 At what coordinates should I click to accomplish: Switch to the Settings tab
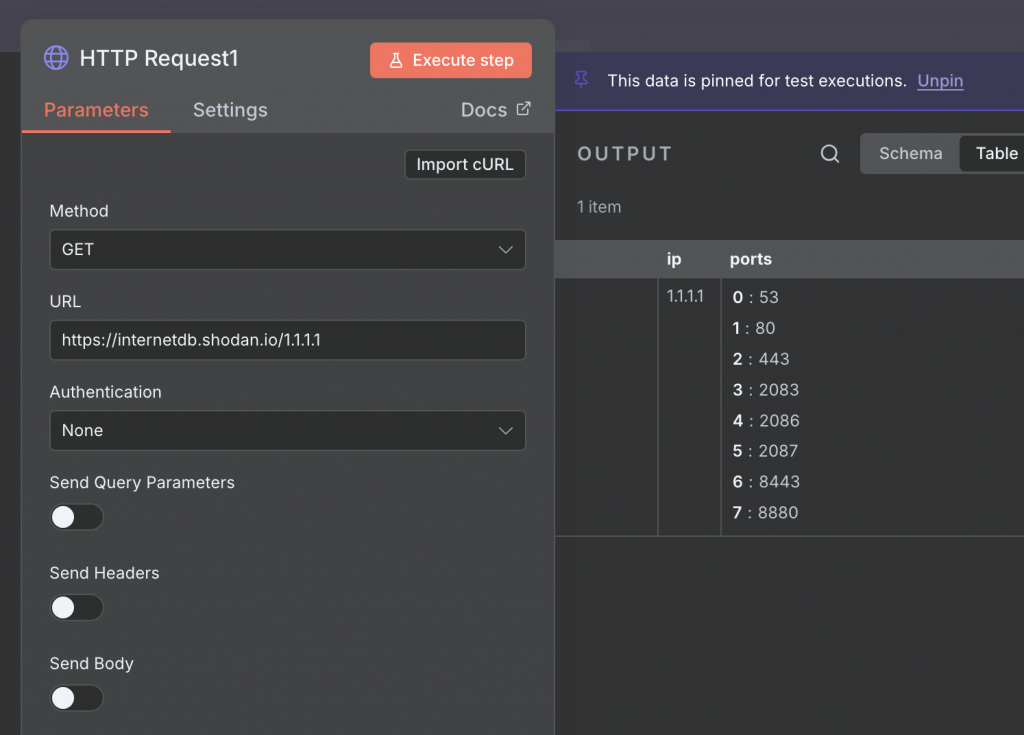230,110
